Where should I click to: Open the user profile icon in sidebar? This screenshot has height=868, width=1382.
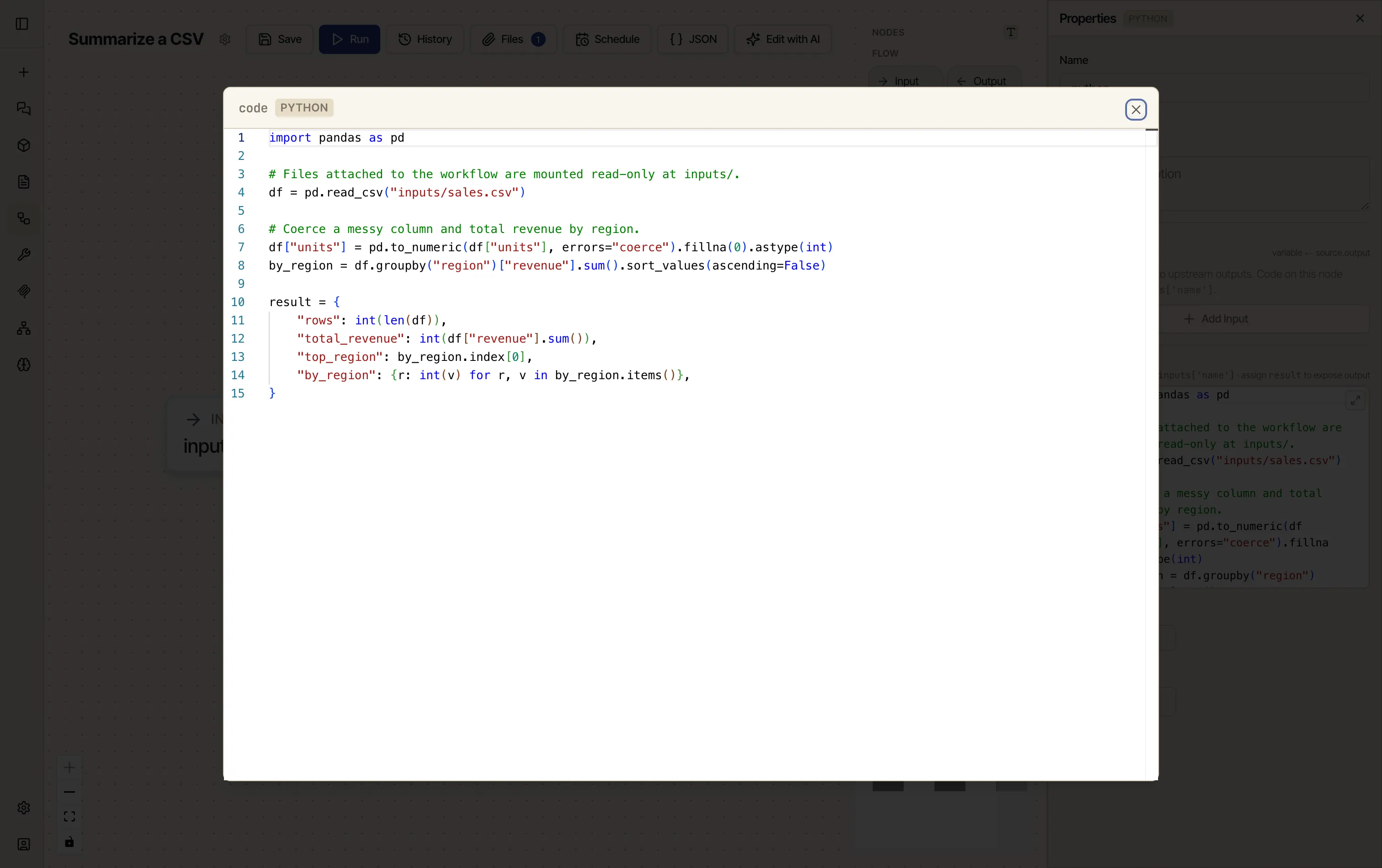[23, 845]
